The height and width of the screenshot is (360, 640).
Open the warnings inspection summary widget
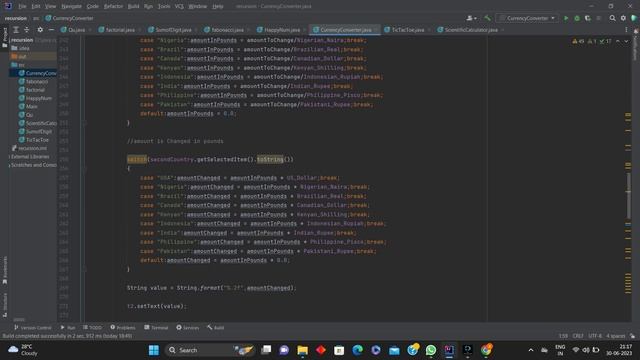[x=591, y=41]
